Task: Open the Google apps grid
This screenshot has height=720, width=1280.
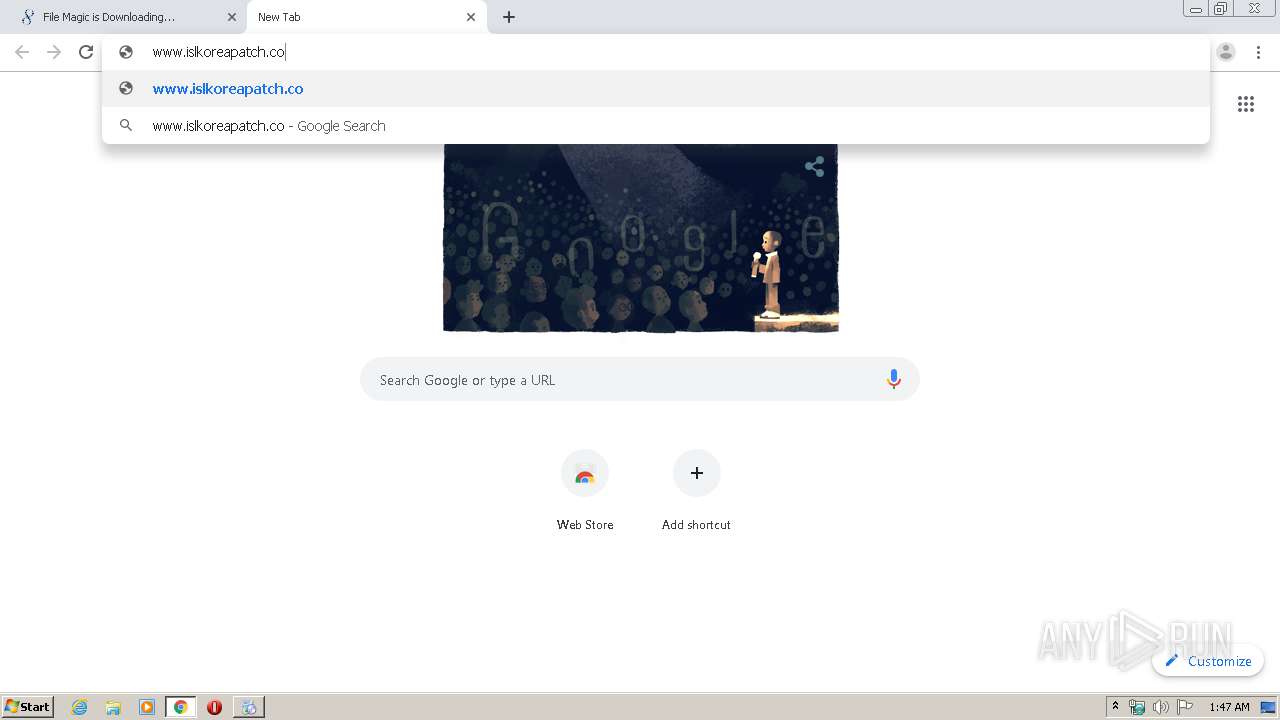Action: tap(1246, 104)
